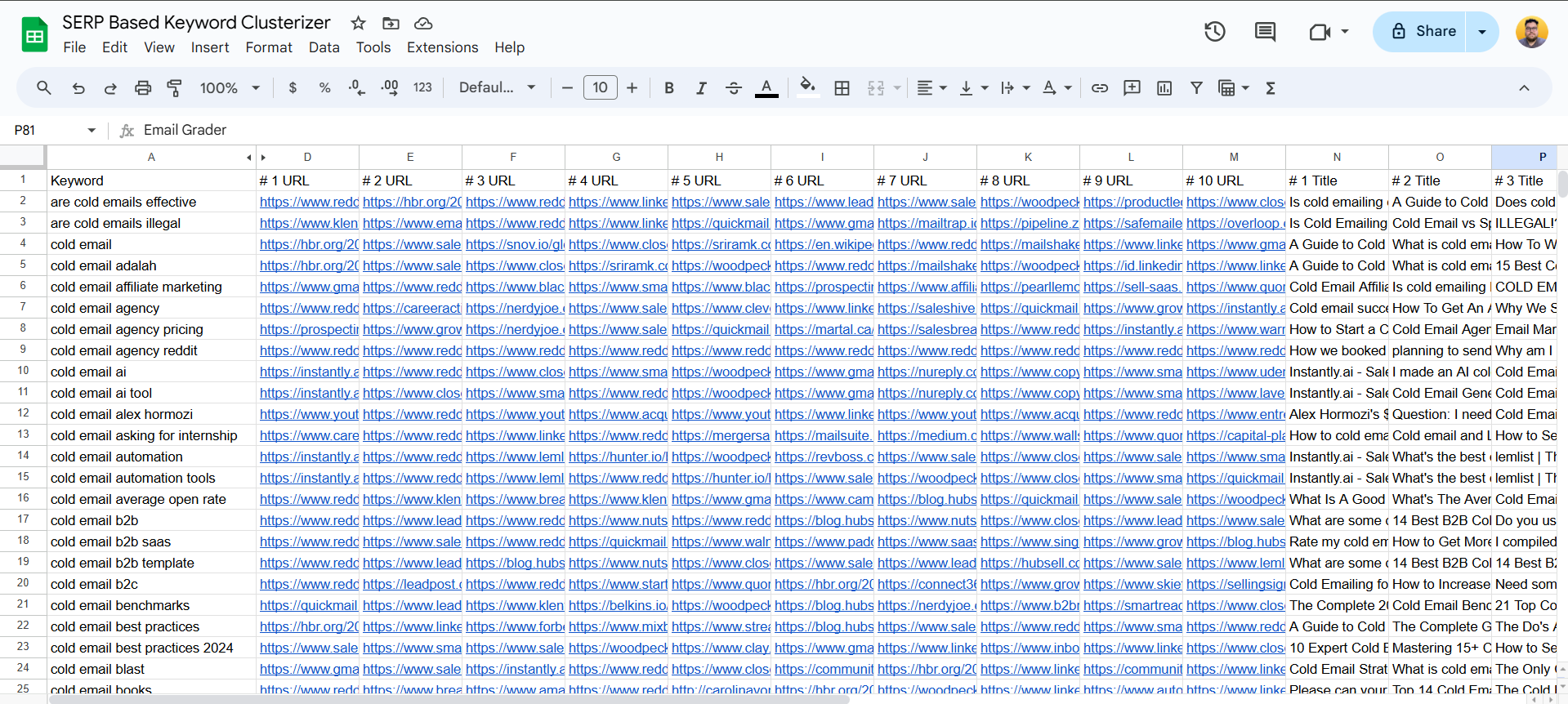Open the fill color picker
Viewport: 1568px width, 704px height.
point(807,87)
